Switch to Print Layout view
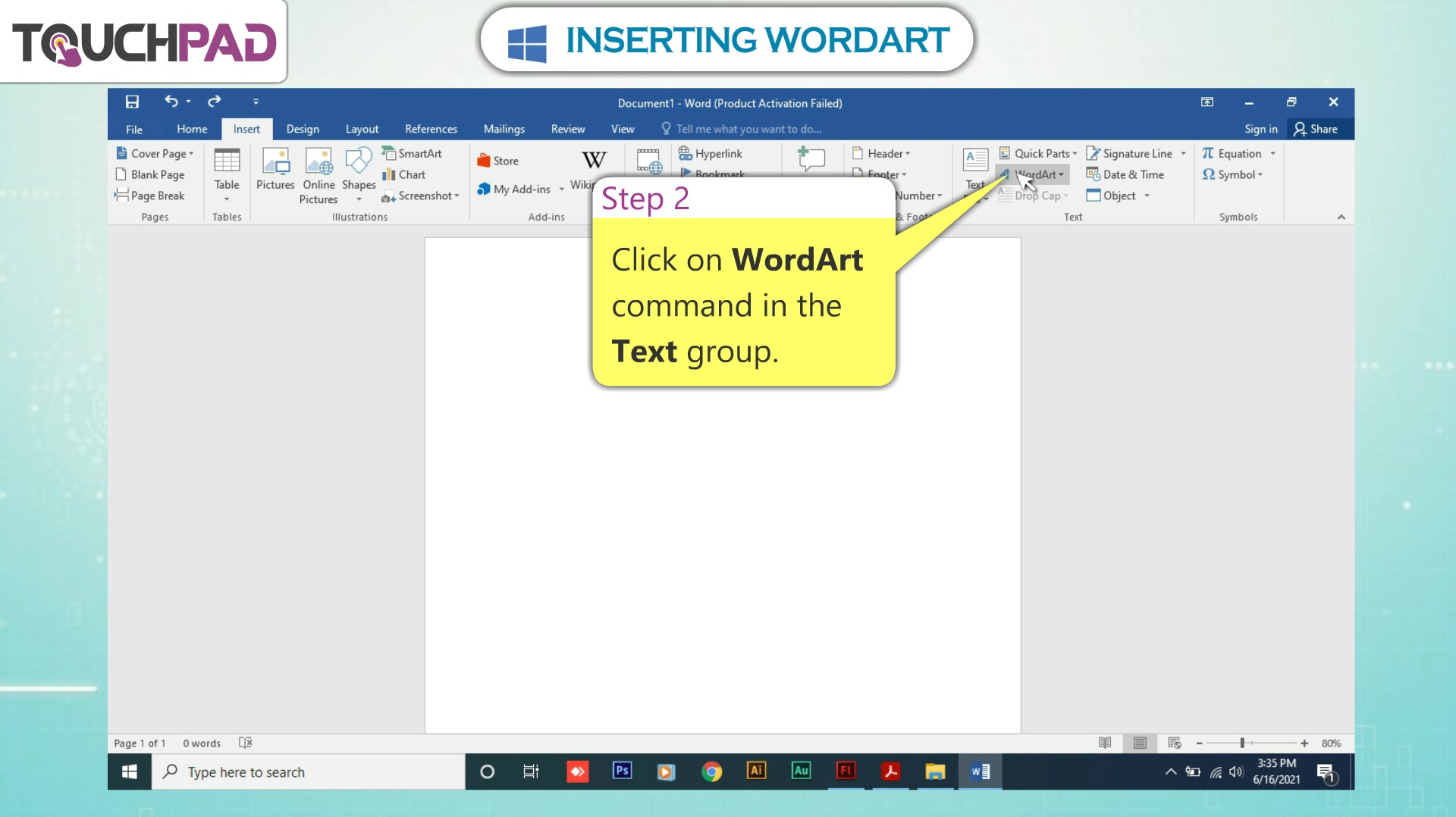The height and width of the screenshot is (817, 1456). click(x=1139, y=743)
